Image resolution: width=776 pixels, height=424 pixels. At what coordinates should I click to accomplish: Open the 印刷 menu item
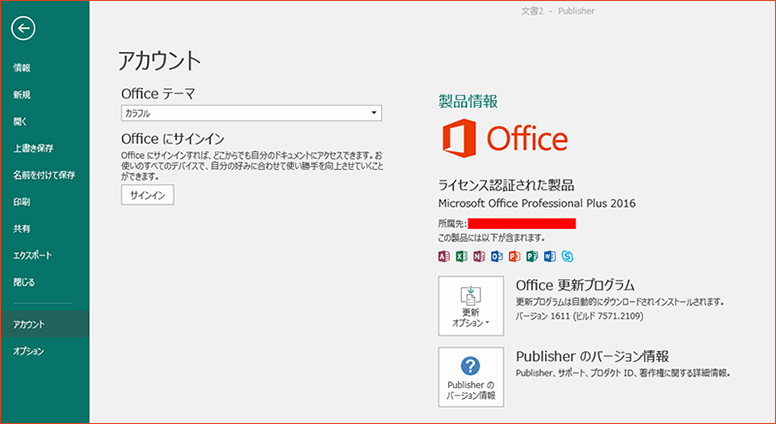(22, 202)
